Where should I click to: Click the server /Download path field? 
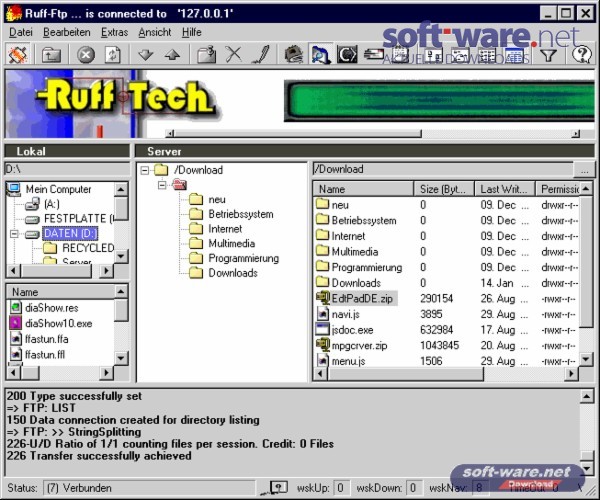click(x=443, y=169)
